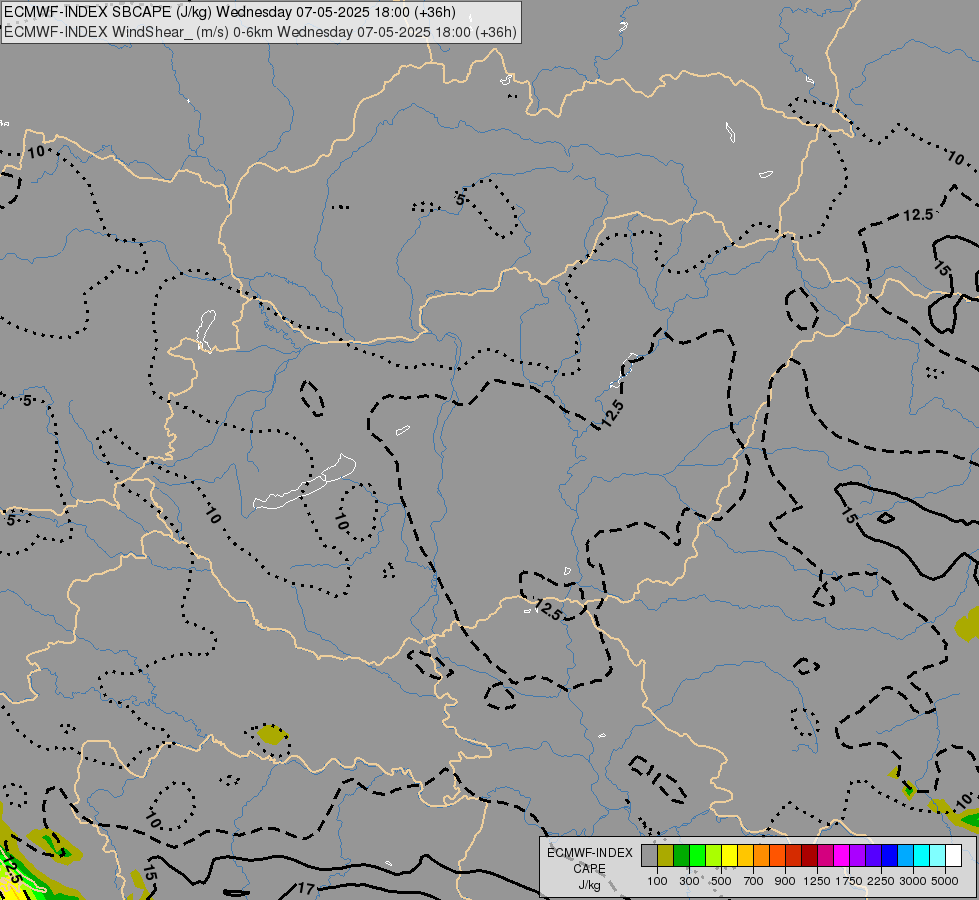This screenshot has width=979, height=900.
Task: Click the legend tick value '700'
Action: tap(754, 881)
